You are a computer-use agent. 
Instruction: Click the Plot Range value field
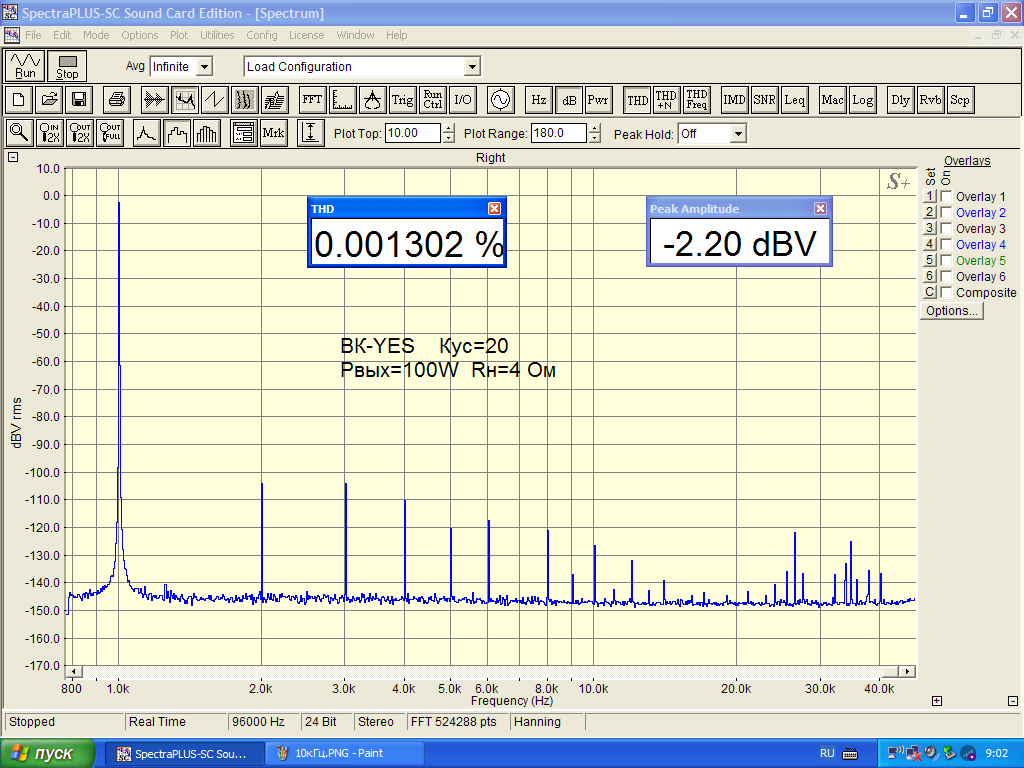point(559,133)
